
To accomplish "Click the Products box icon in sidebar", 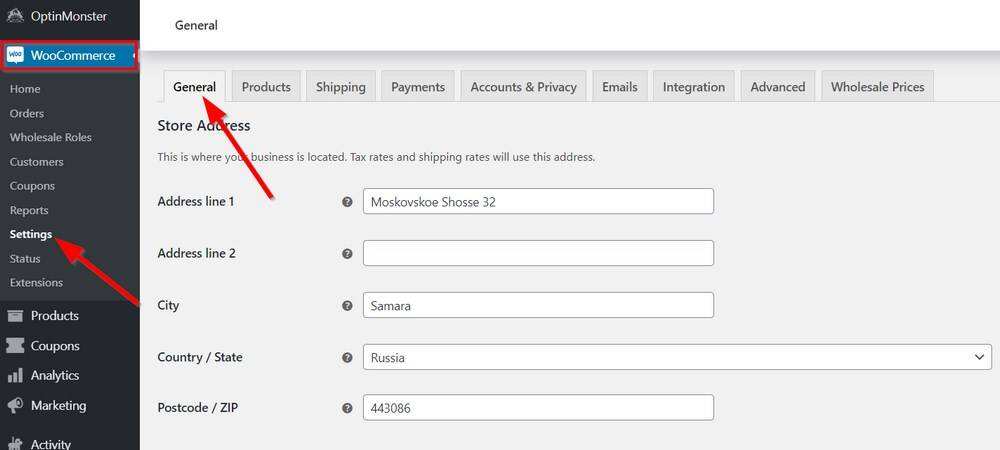I will (x=15, y=316).
